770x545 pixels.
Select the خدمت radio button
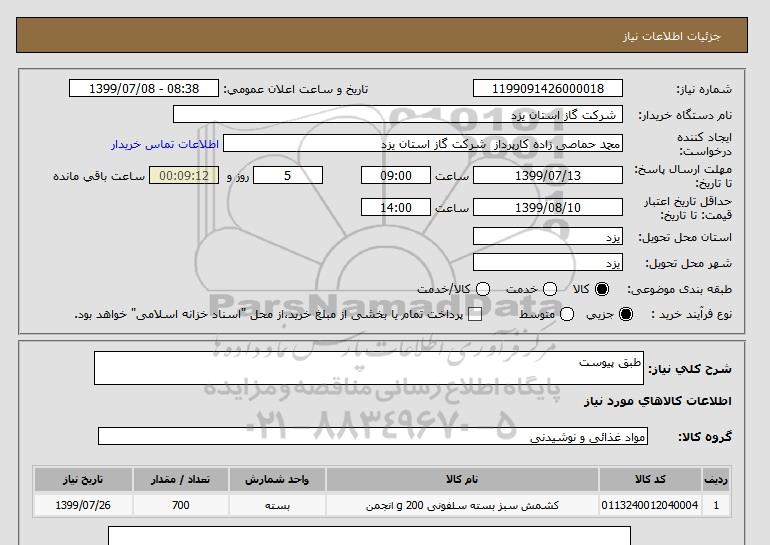550,289
